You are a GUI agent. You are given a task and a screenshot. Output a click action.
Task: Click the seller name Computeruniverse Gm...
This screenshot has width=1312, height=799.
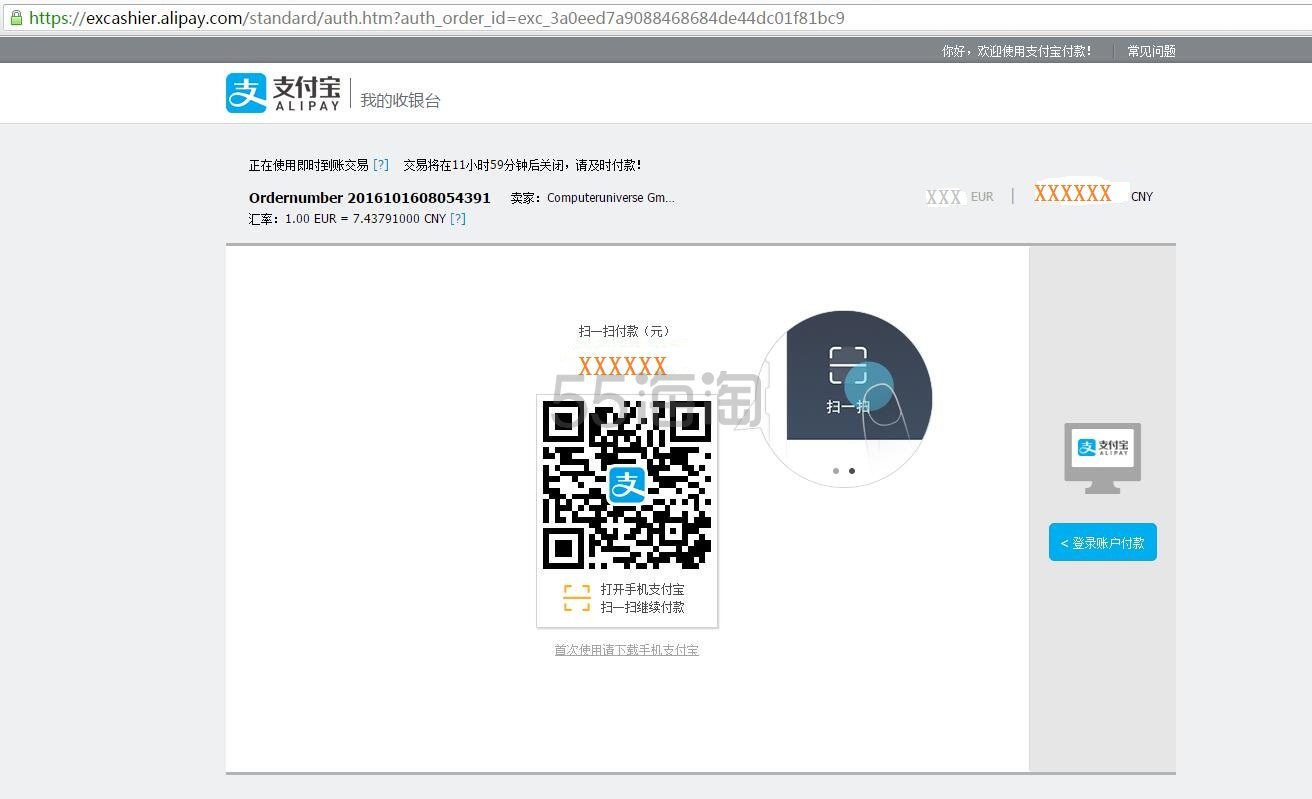[611, 198]
